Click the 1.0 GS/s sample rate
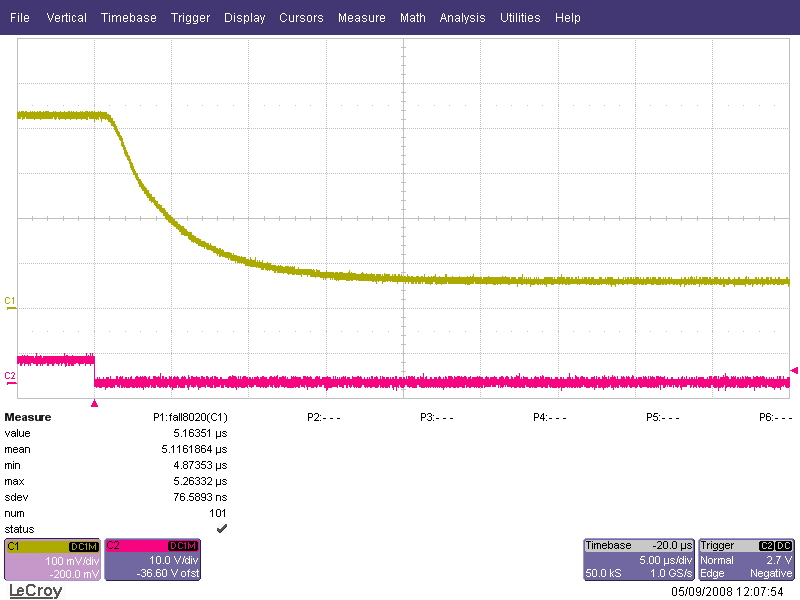 (671, 573)
